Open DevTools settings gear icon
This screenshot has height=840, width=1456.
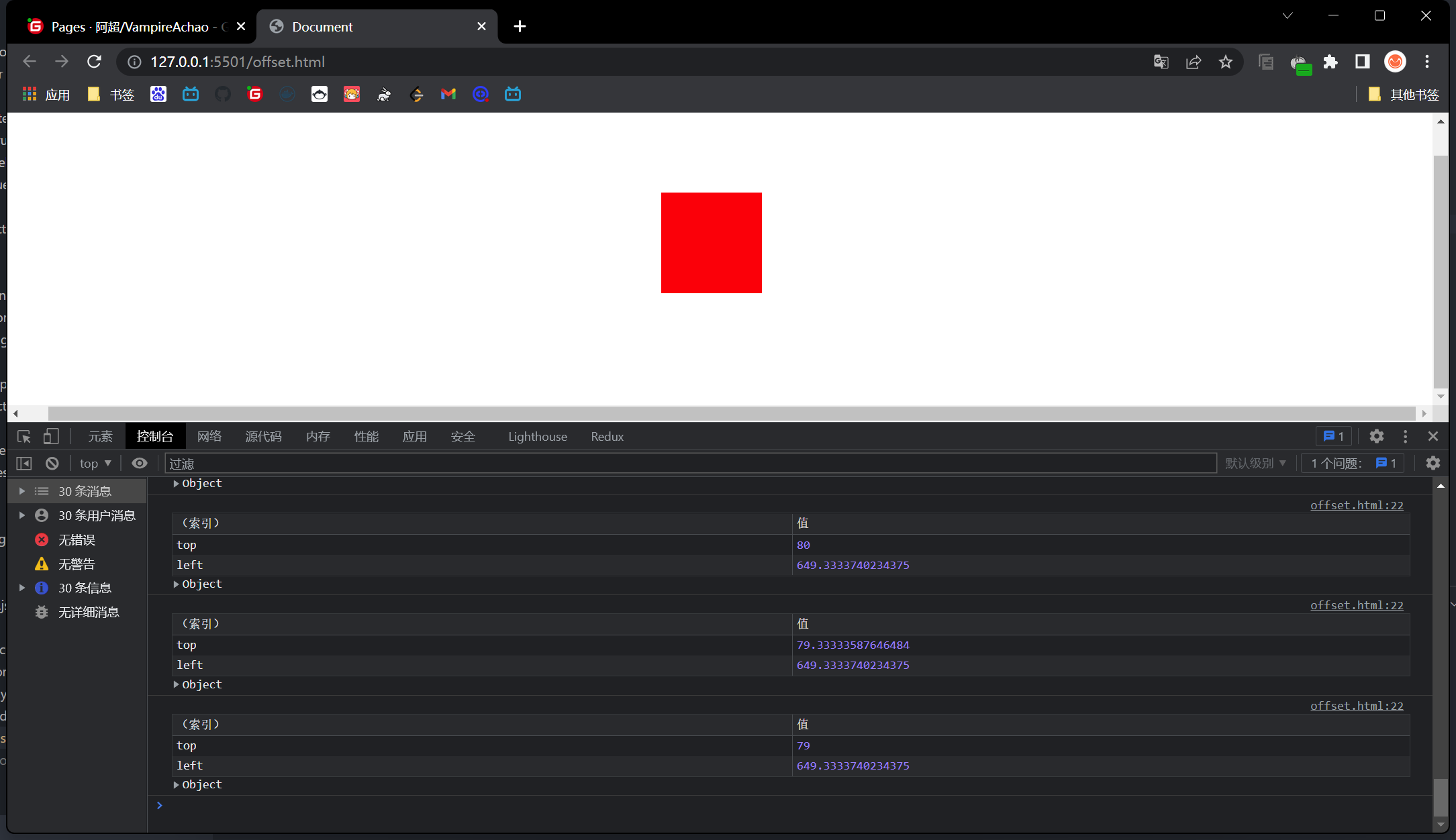1377,437
